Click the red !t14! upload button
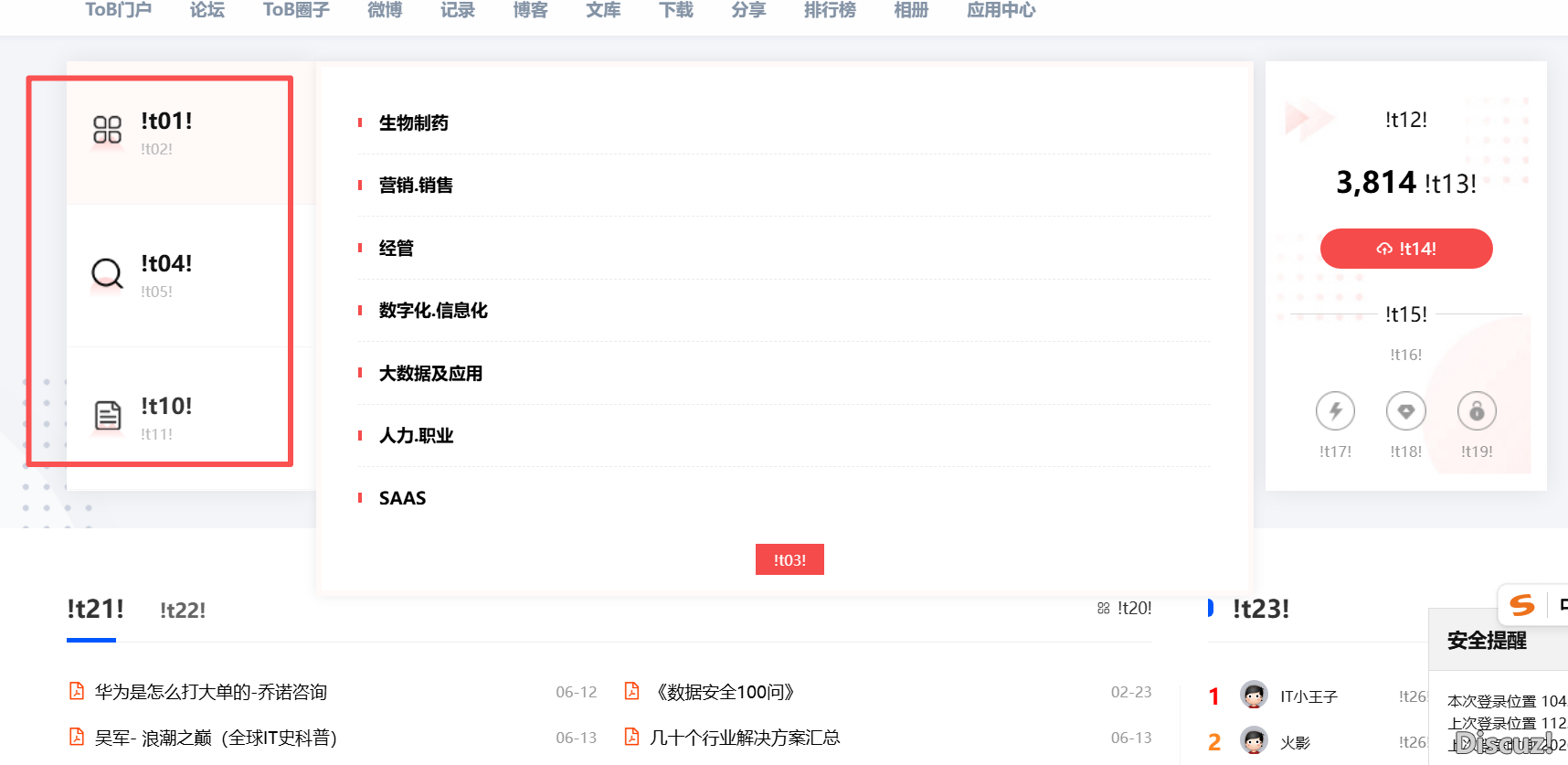This screenshot has height=765, width=1568. [1406, 249]
